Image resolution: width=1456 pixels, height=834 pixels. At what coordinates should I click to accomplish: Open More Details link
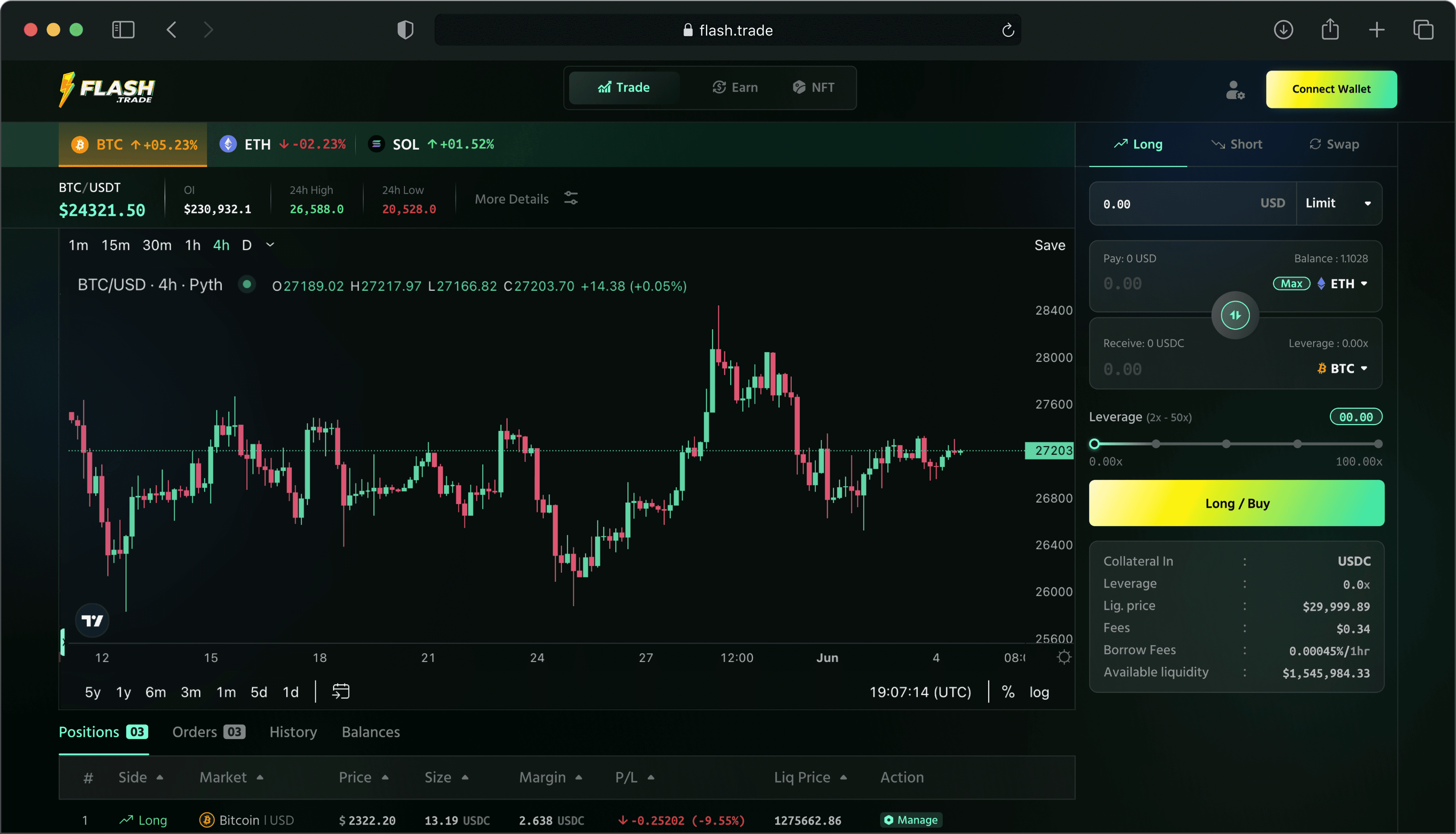[511, 199]
